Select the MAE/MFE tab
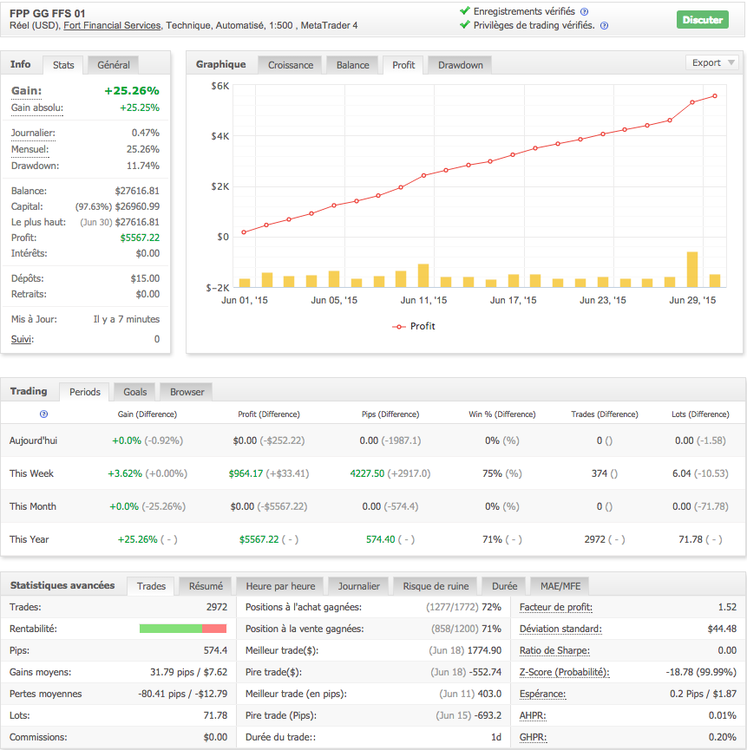747x750 pixels. pyautogui.click(x=560, y=586)
